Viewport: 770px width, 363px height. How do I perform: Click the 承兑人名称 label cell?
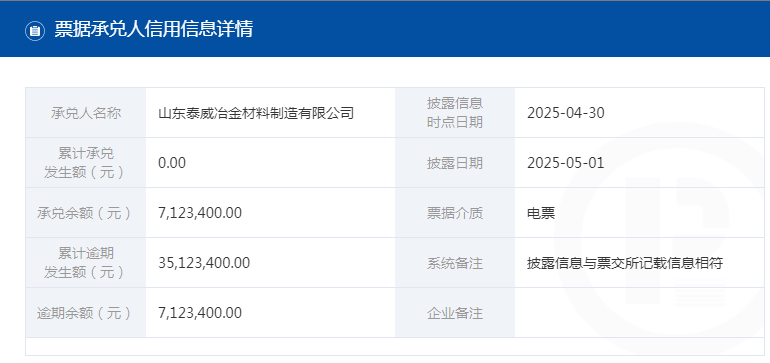[86, 113]
